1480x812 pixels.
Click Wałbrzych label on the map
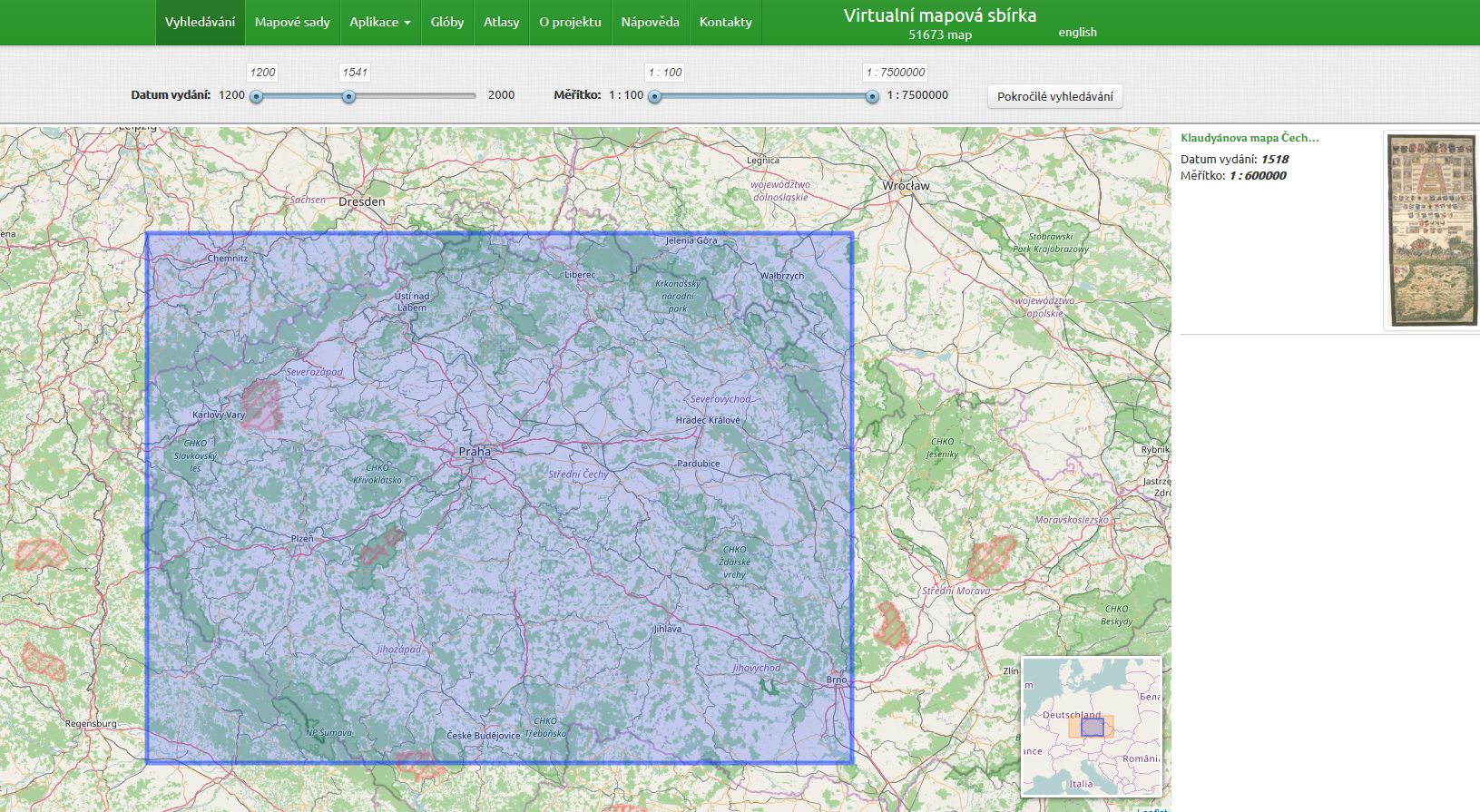click(782, 276)
